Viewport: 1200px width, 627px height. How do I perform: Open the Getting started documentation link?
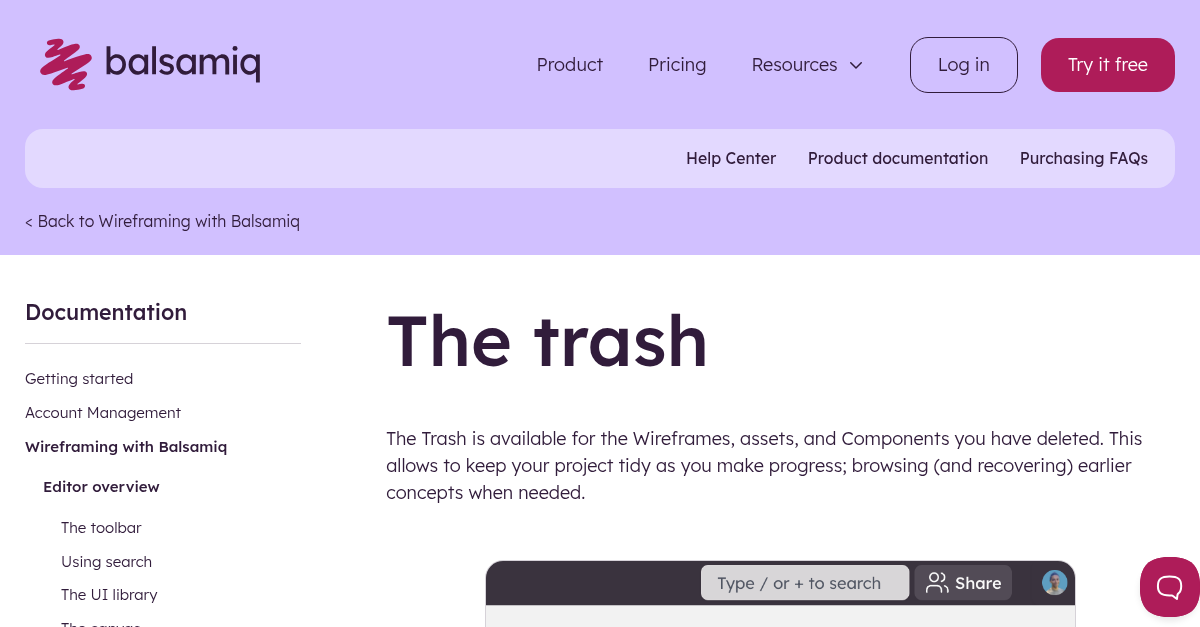(79, 378)
